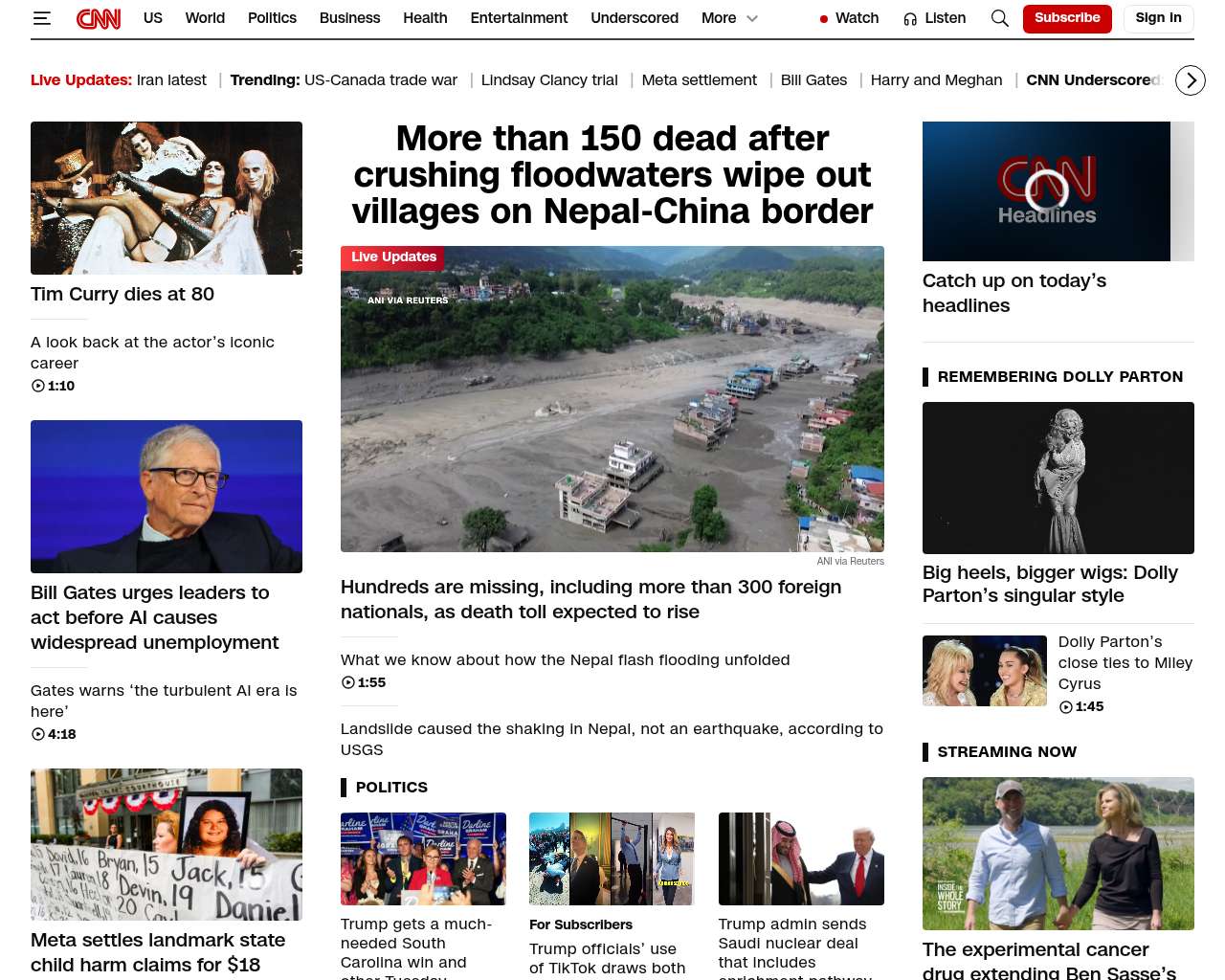Open the couple holding hands photo
1225x980 pixels.
pyautogui.click(x=1058, y=854)
